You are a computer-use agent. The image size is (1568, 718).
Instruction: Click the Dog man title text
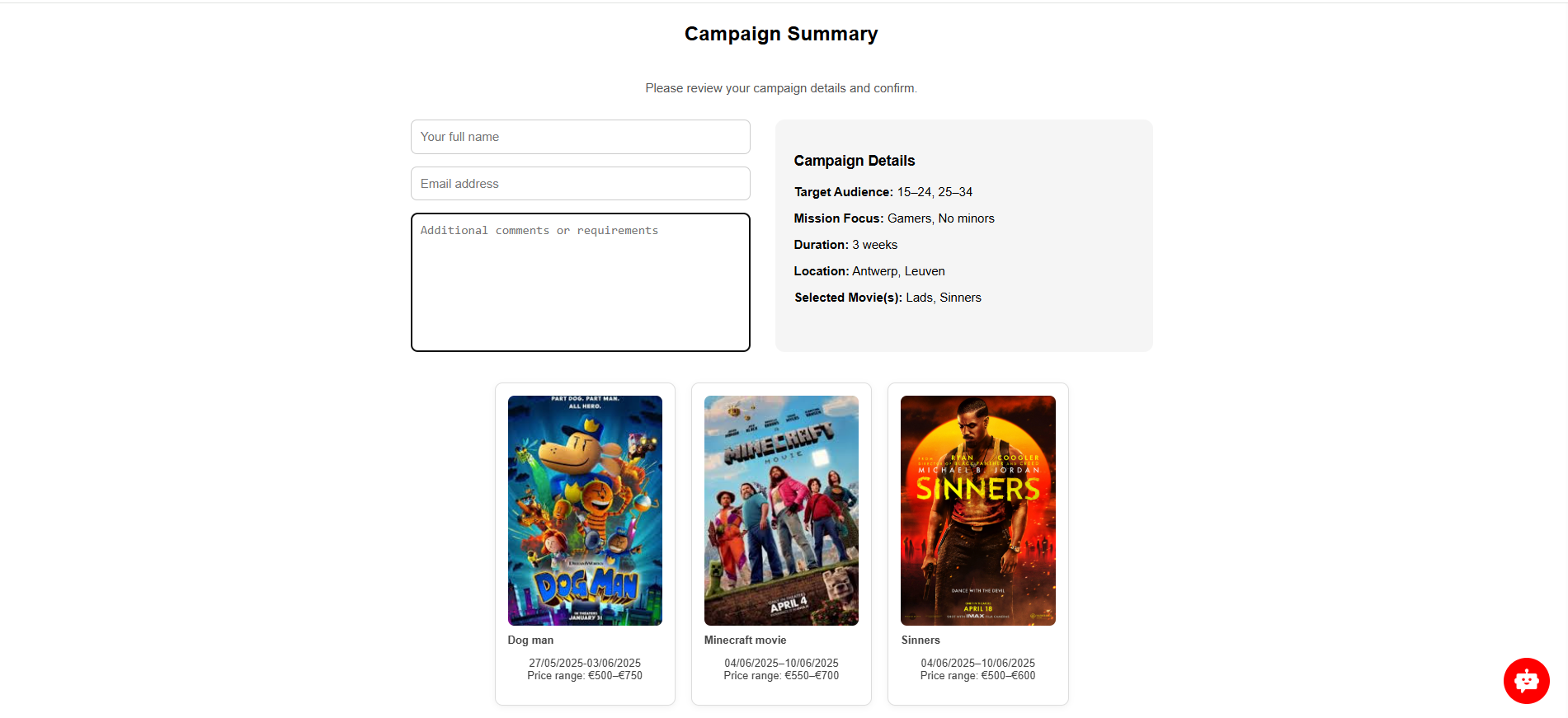click(x=530, y=641)
